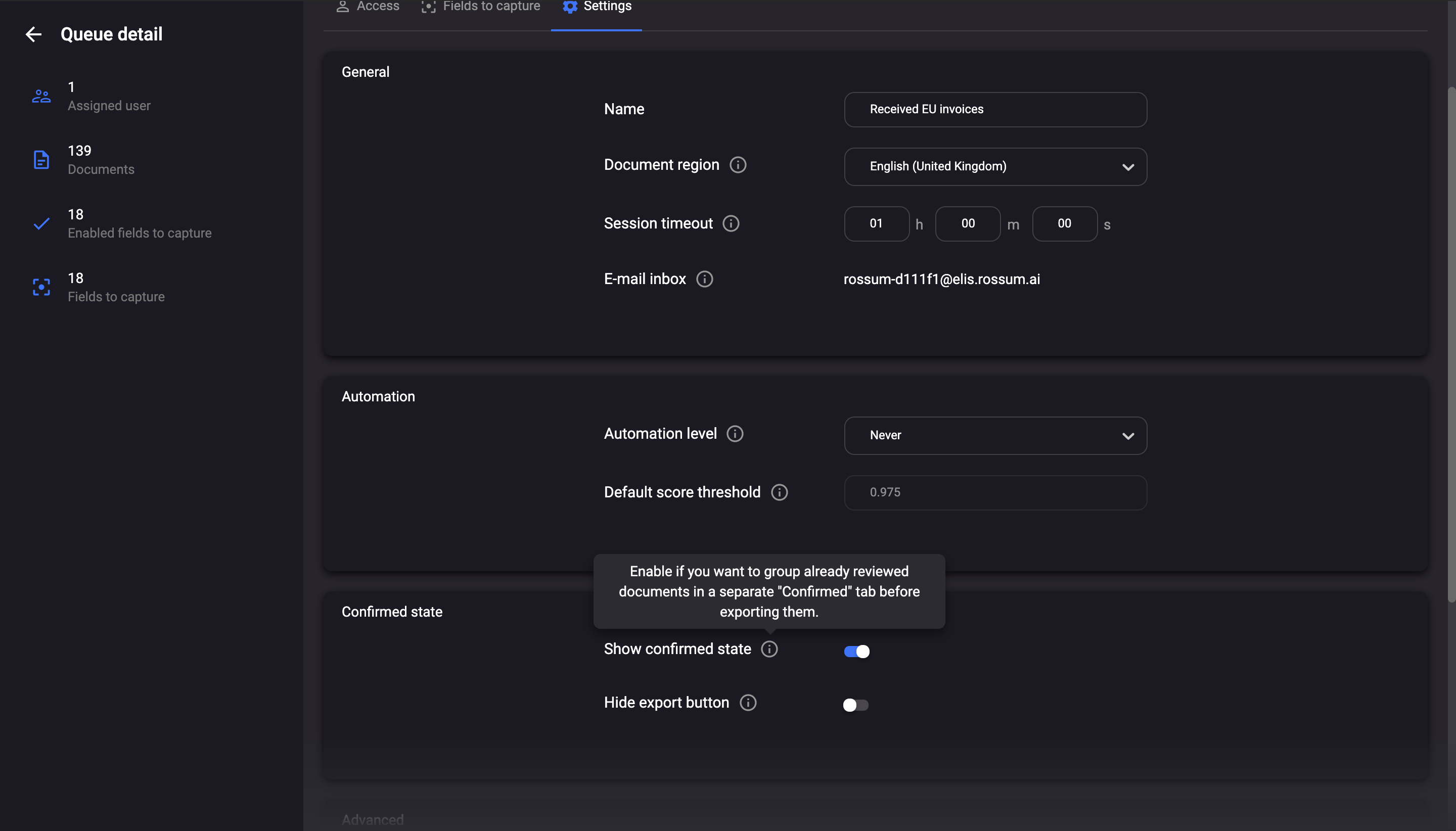Open the Document region dropdown
The image size is (1456, 831).
pos(995,167)
